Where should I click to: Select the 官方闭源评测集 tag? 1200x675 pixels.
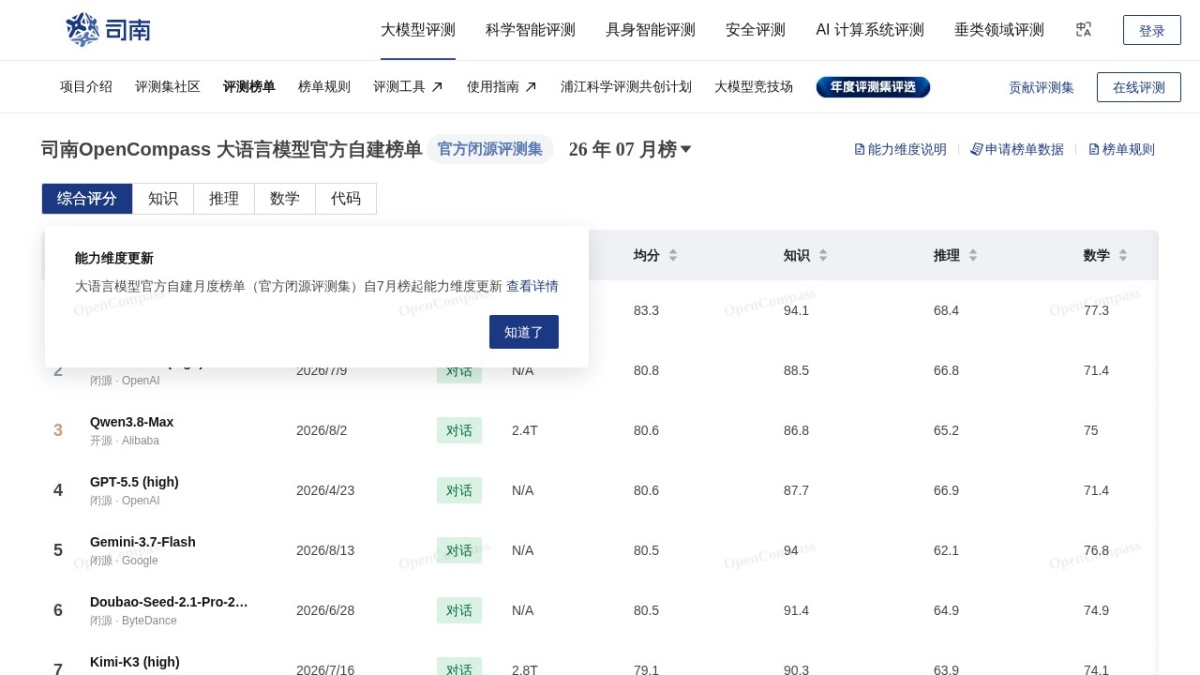coord(490,149)
